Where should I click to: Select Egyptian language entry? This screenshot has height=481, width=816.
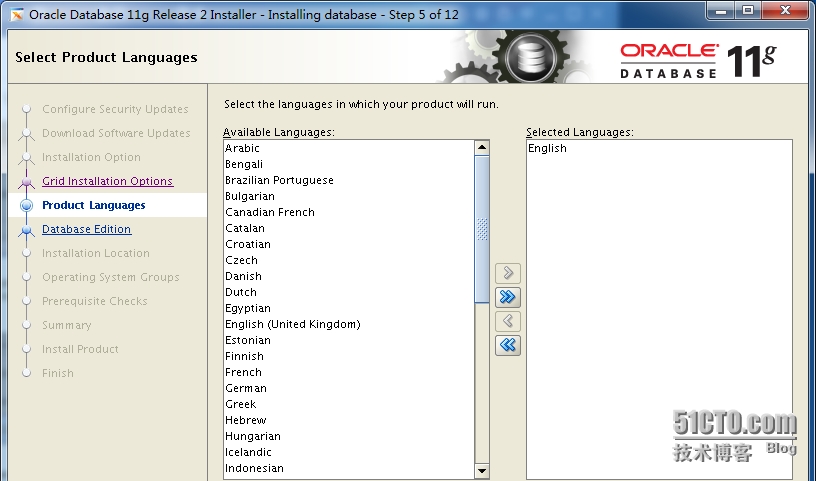click(349, 308)
